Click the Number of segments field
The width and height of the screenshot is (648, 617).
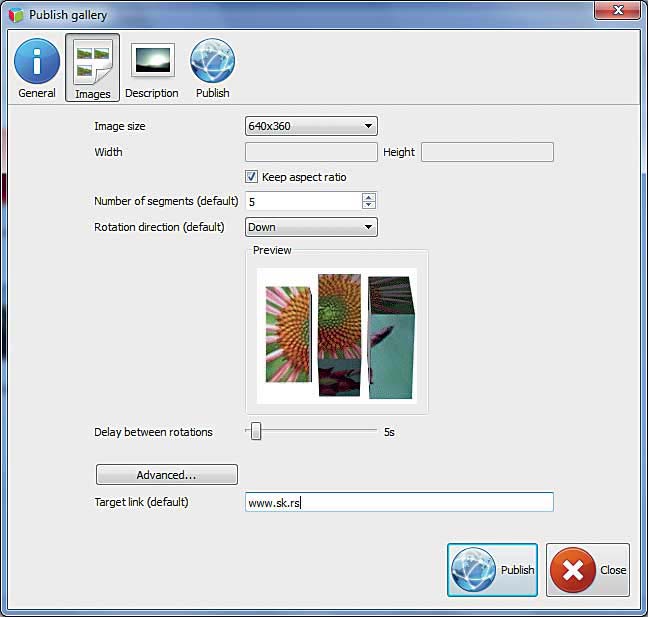304,201
